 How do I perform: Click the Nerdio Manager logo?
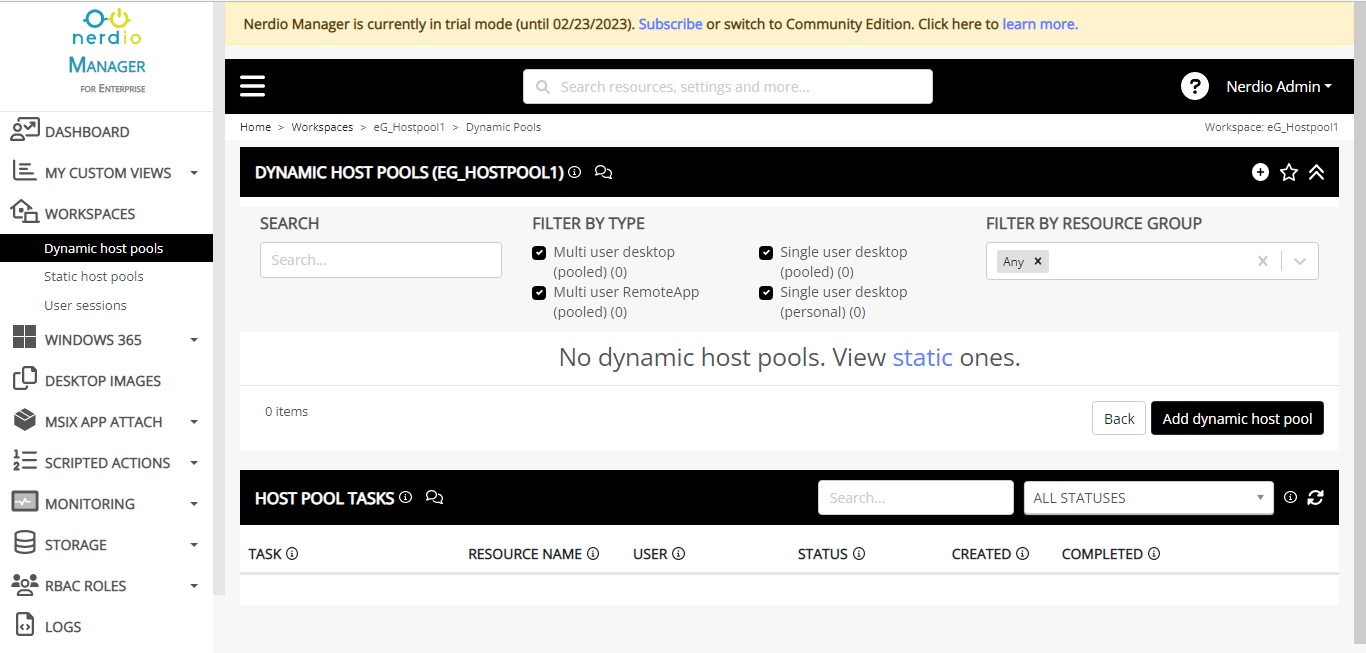click(x=107, y=50)
